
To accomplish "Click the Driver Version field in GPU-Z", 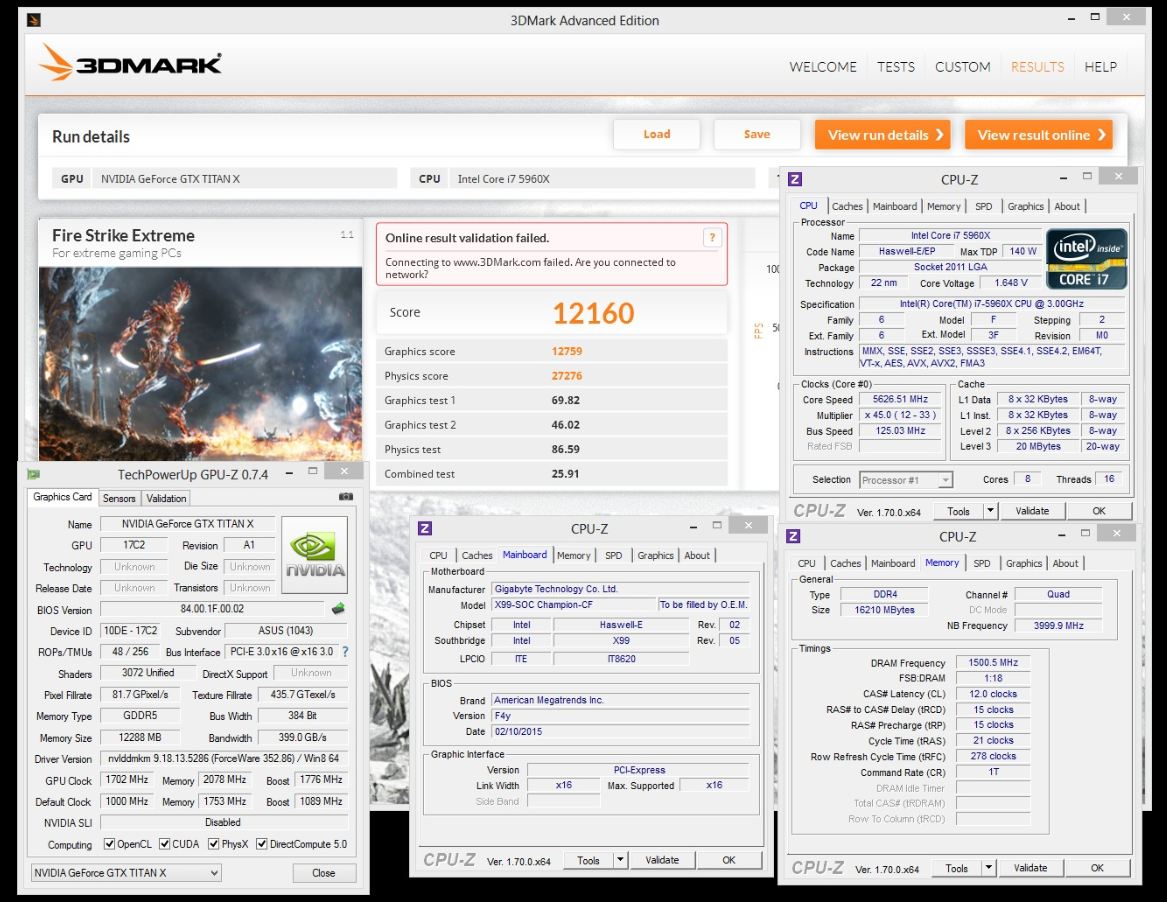I will (x=224, y=758).
